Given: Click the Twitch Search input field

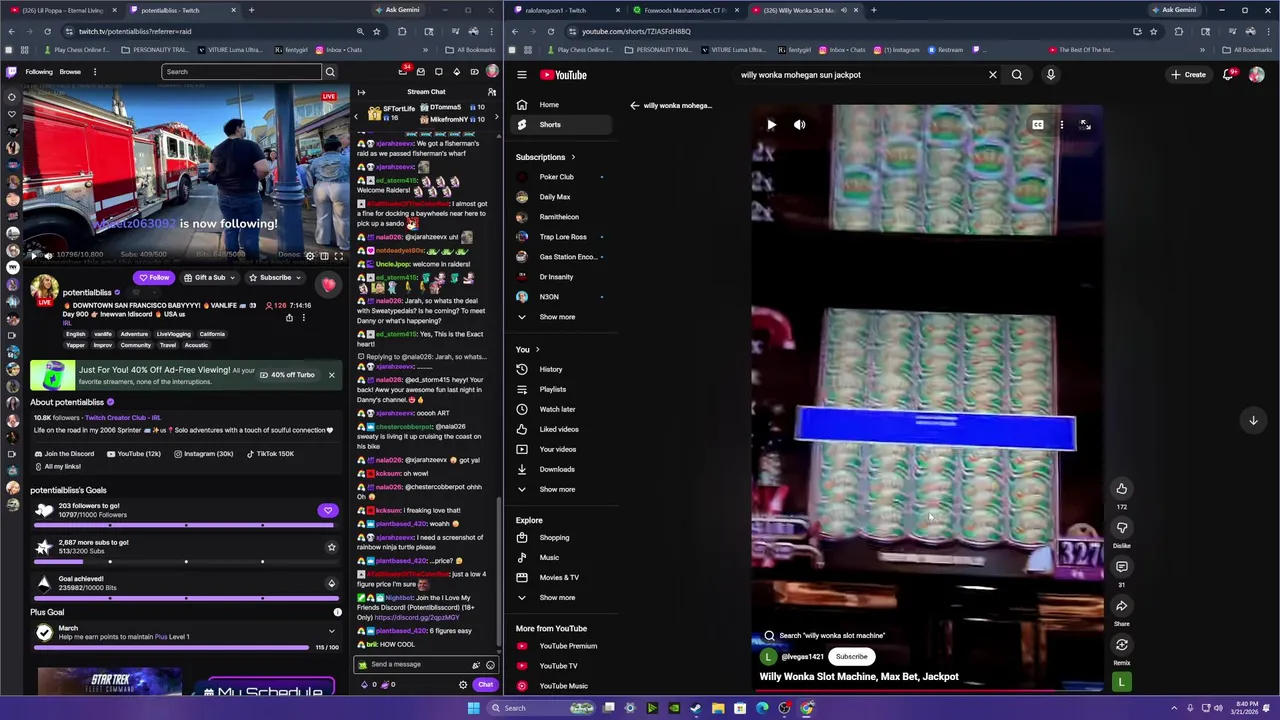Looking at the screenshot, I should tap(241, 72).
